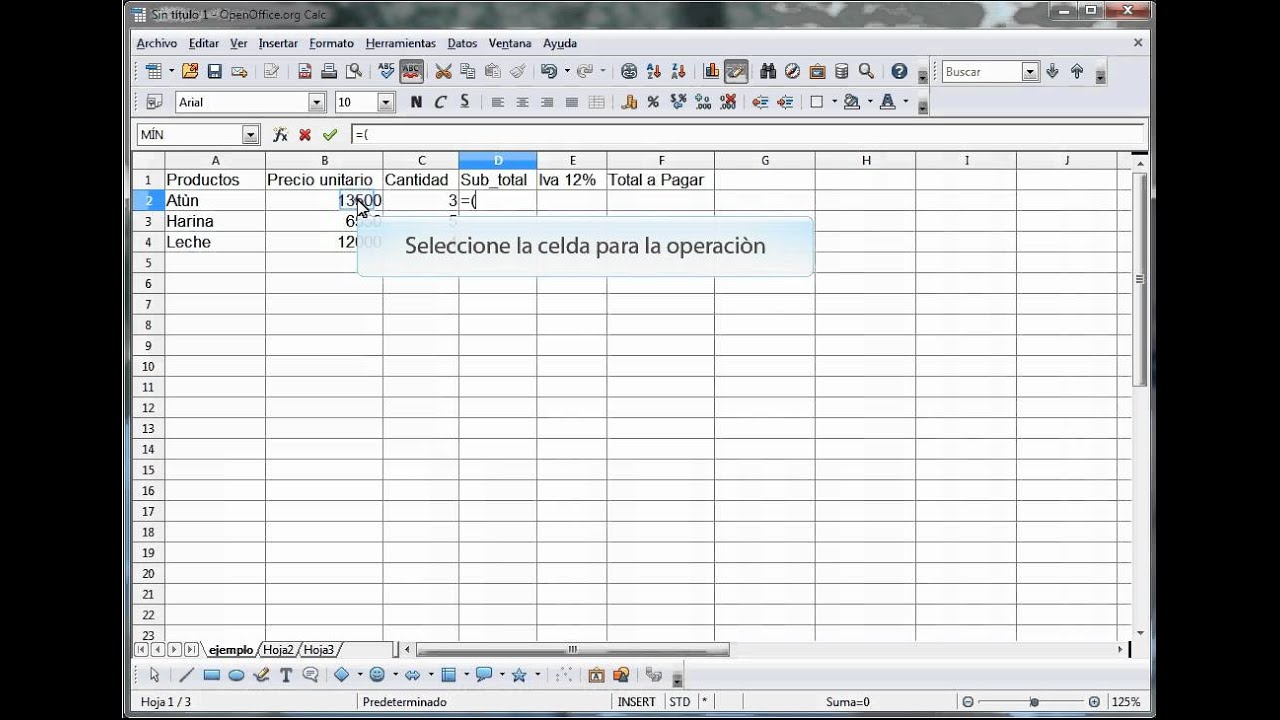
Task: Click Find Next down arrow button
Action: 1052,71
